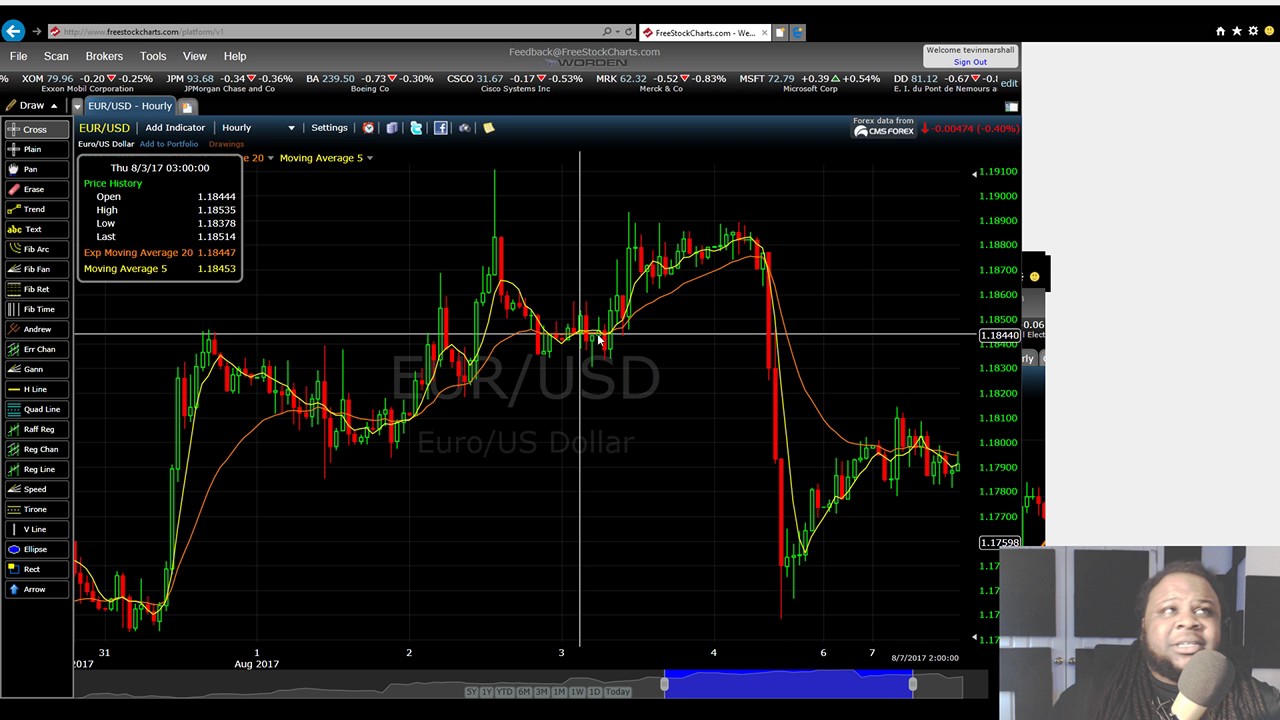Set range to 1Y on timeline
The image size is (1280, 720).
pos(486,692)
